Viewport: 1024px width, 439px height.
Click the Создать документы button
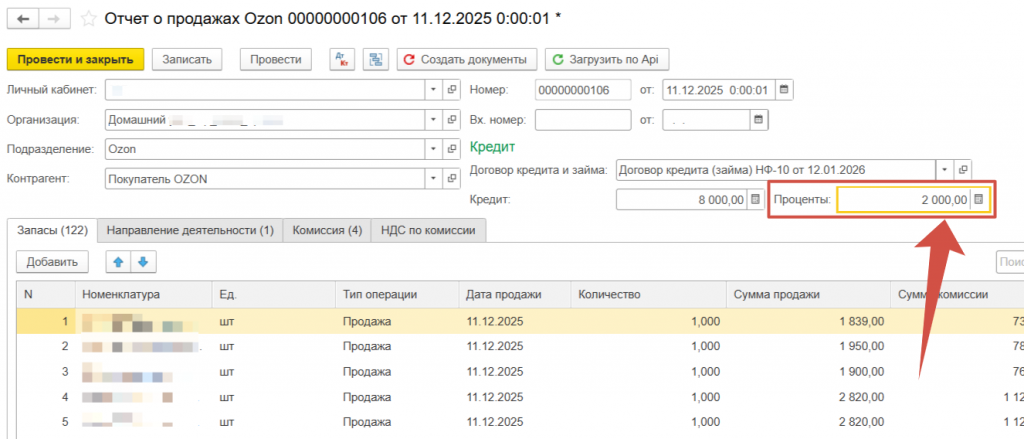tap(467, 60)
